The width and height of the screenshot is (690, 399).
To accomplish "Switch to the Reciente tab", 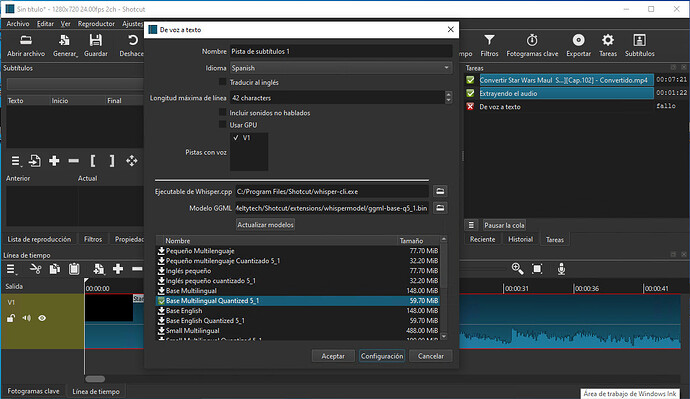I will [482, 239].
